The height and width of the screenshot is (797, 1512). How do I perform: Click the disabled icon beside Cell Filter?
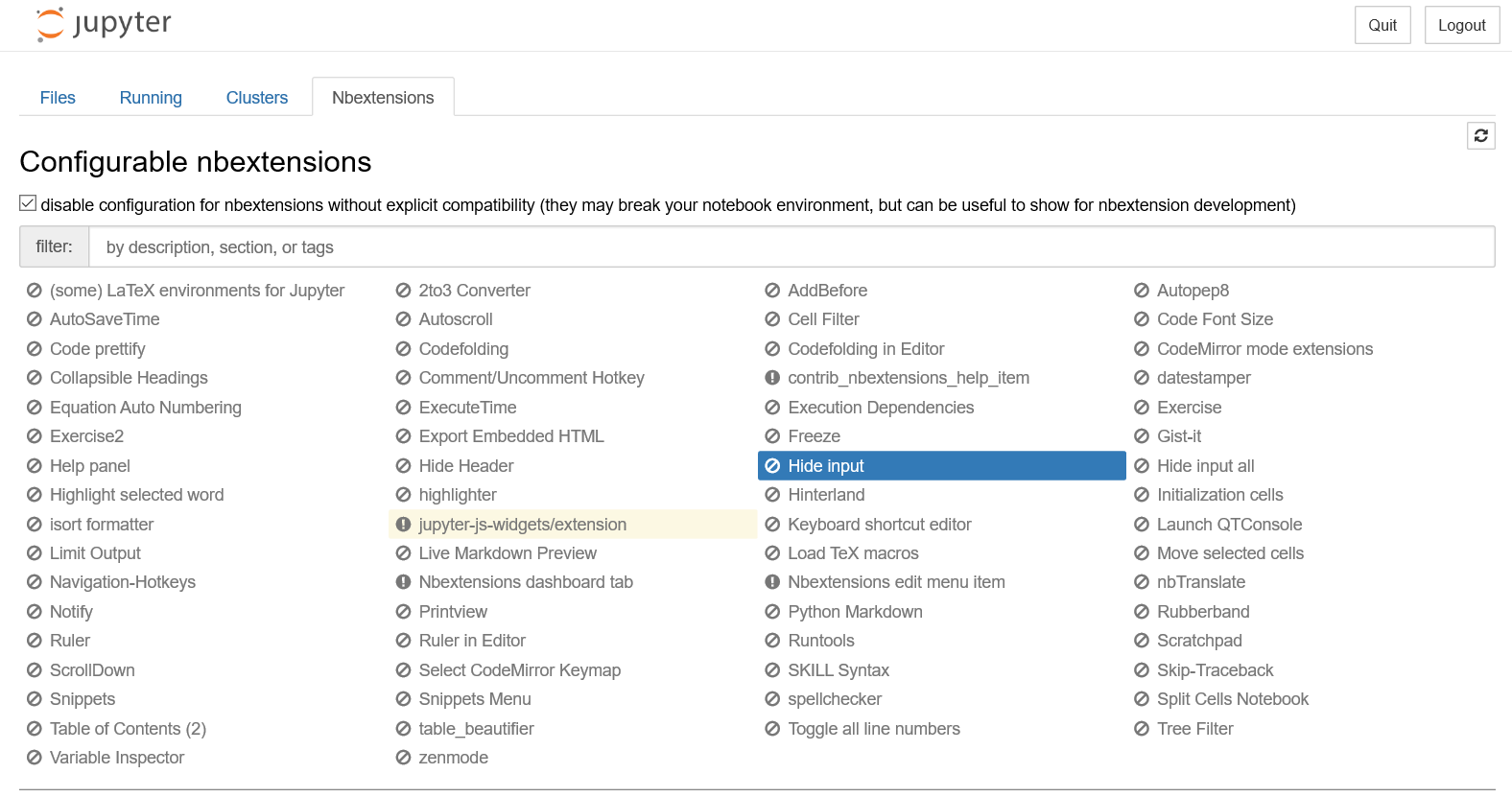click(772, 319)
